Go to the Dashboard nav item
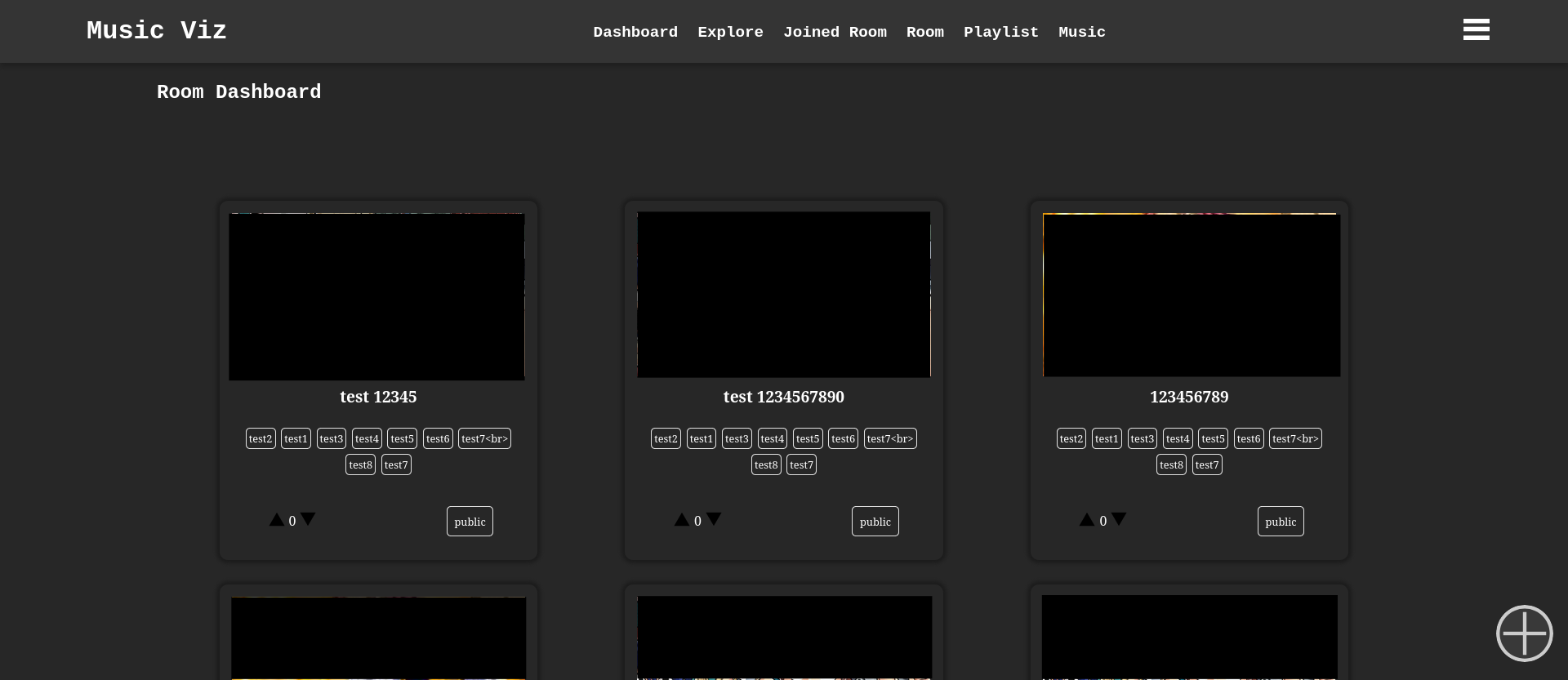Screen dimensions: 1568x680 (x=635, y=32)
